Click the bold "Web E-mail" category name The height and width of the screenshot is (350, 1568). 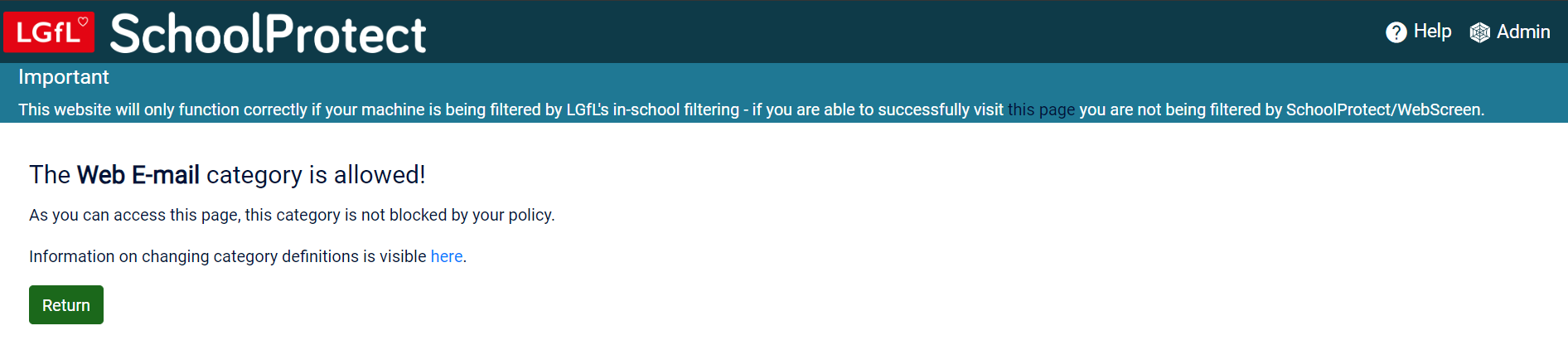pyautogui.click(x=138, y=175)
